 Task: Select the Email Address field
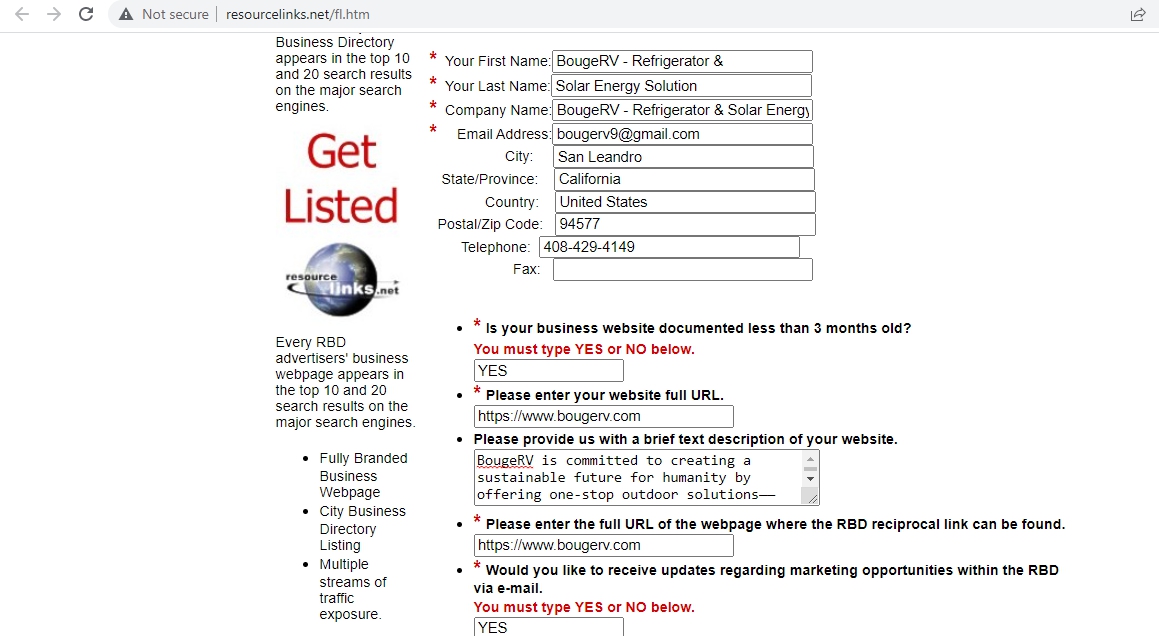[x=682, y=134]
